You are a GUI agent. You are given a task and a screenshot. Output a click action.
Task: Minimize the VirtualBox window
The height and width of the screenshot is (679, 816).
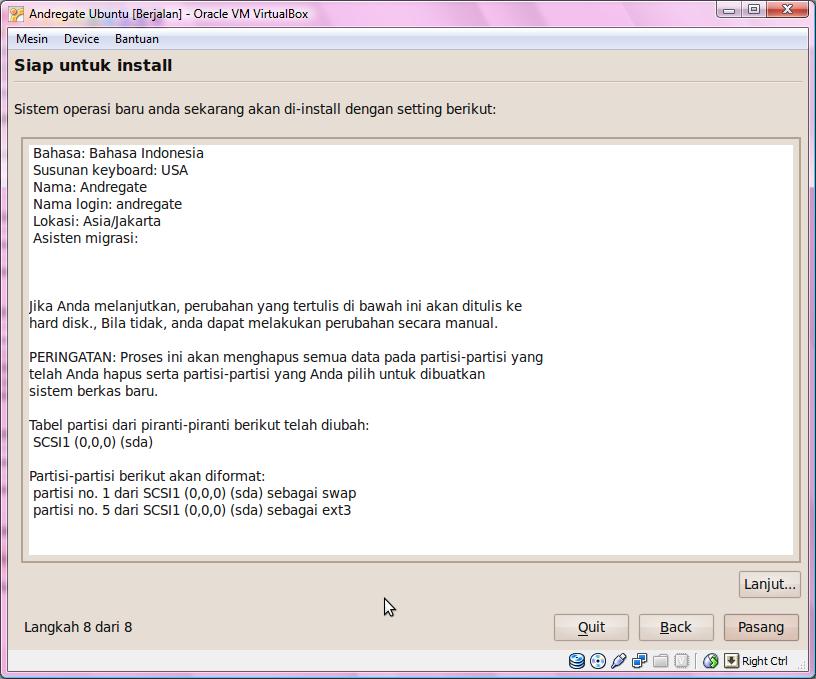[x=729, y=10]
